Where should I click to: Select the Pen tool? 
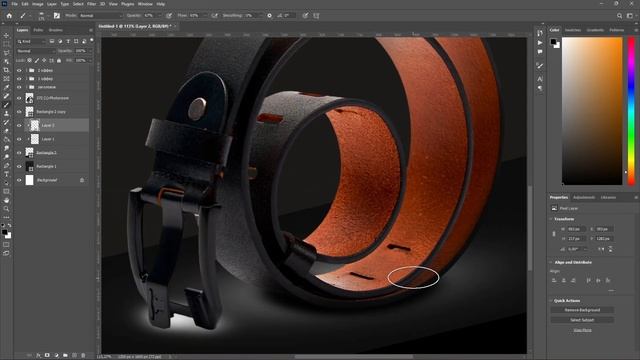6,165
